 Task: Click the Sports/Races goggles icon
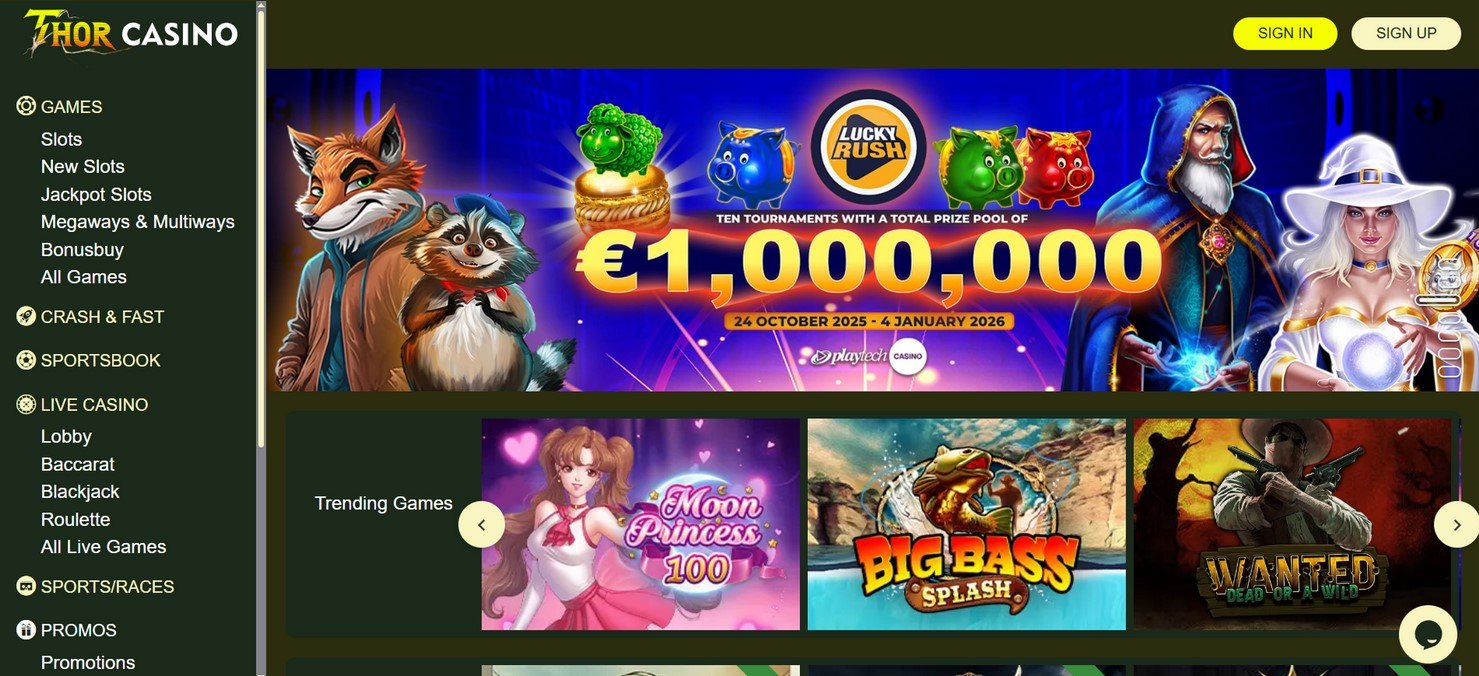pyautogui.click(x=26, y=586)
